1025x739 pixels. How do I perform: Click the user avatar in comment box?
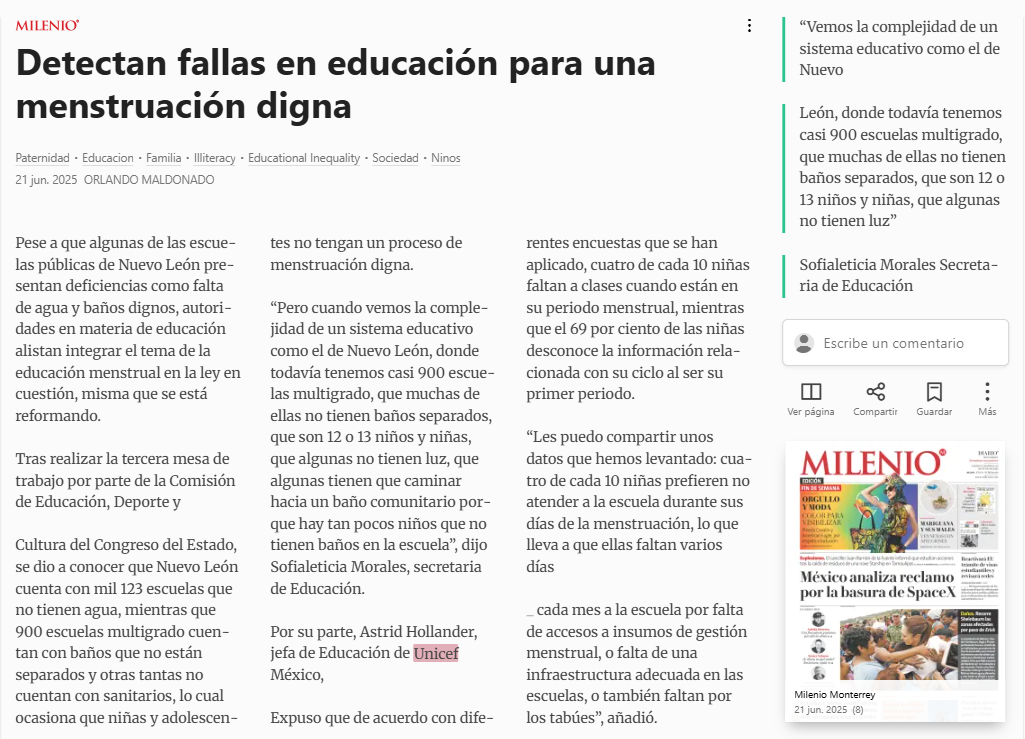pos(803,343)
